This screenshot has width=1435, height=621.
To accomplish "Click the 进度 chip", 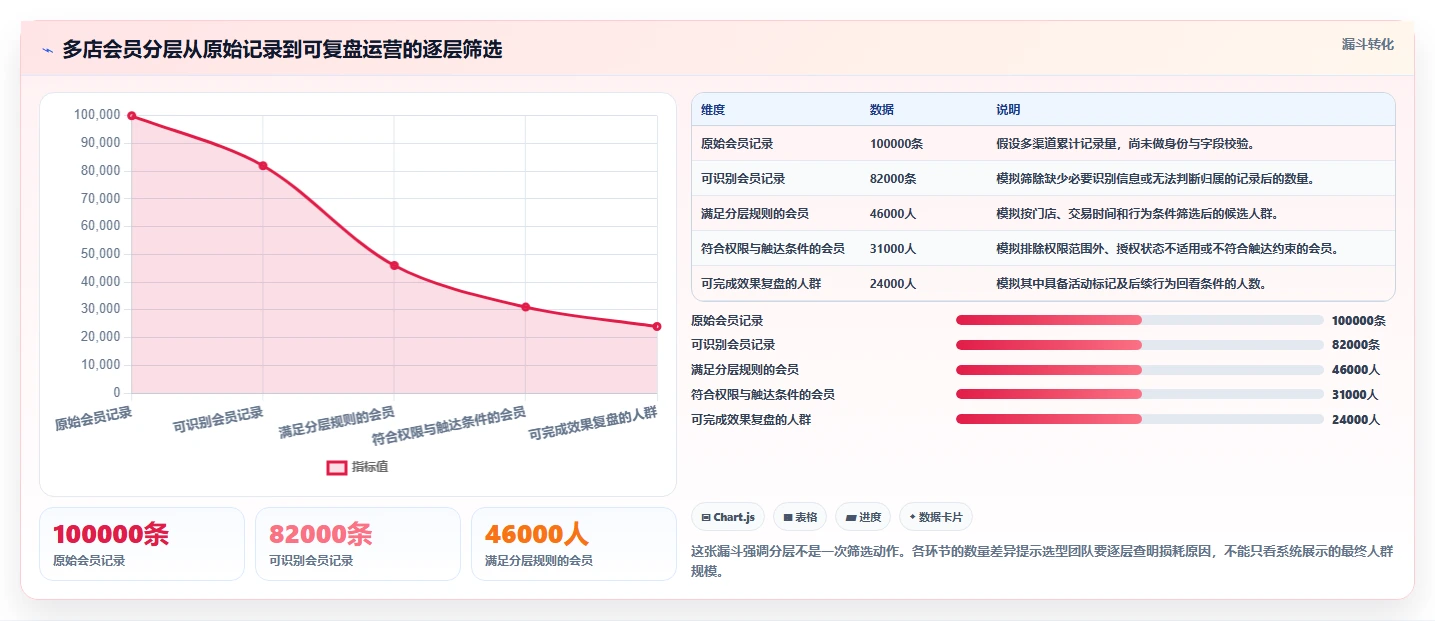I will 863,517.
